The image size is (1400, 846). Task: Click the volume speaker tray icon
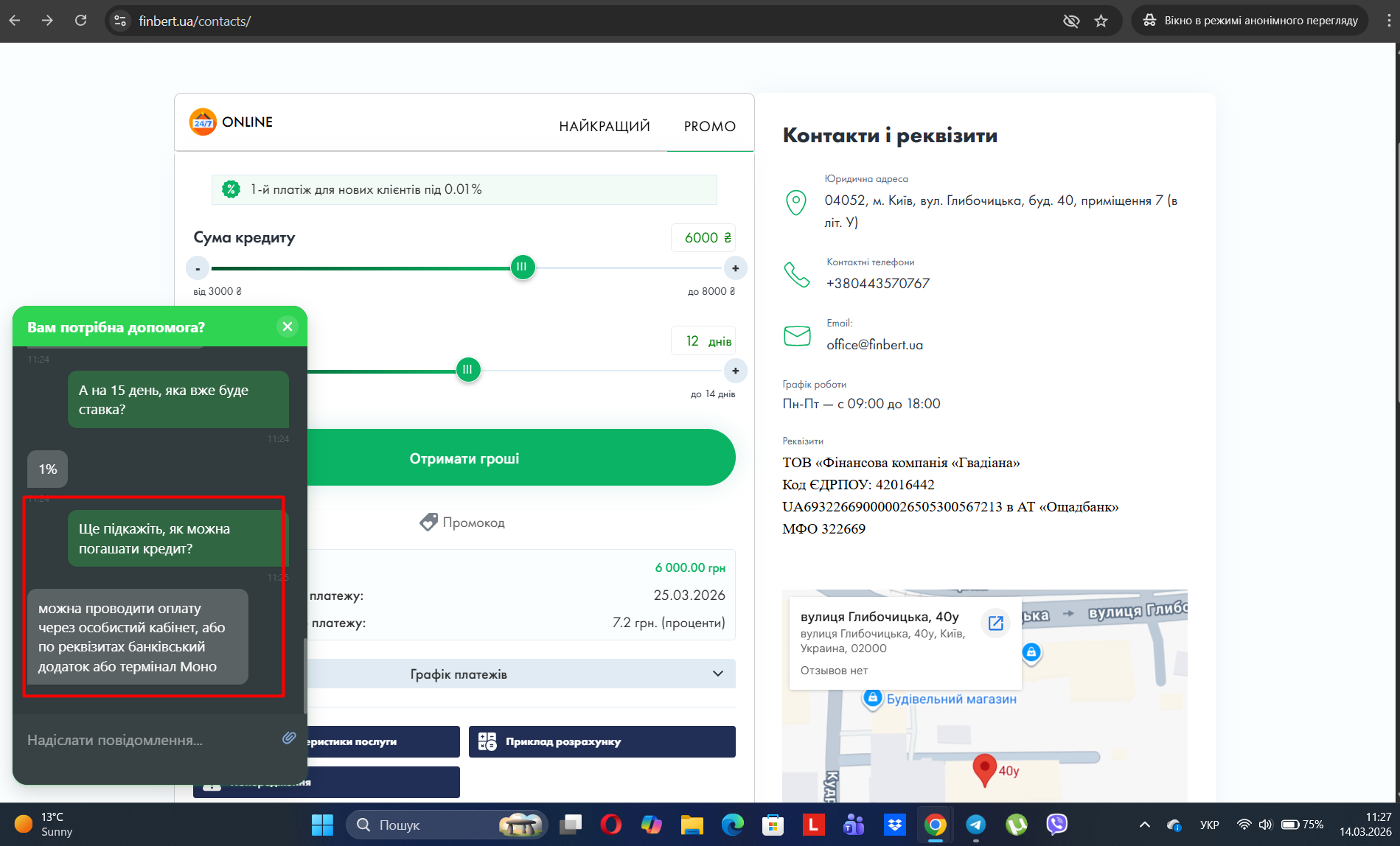coord(1265,825)
